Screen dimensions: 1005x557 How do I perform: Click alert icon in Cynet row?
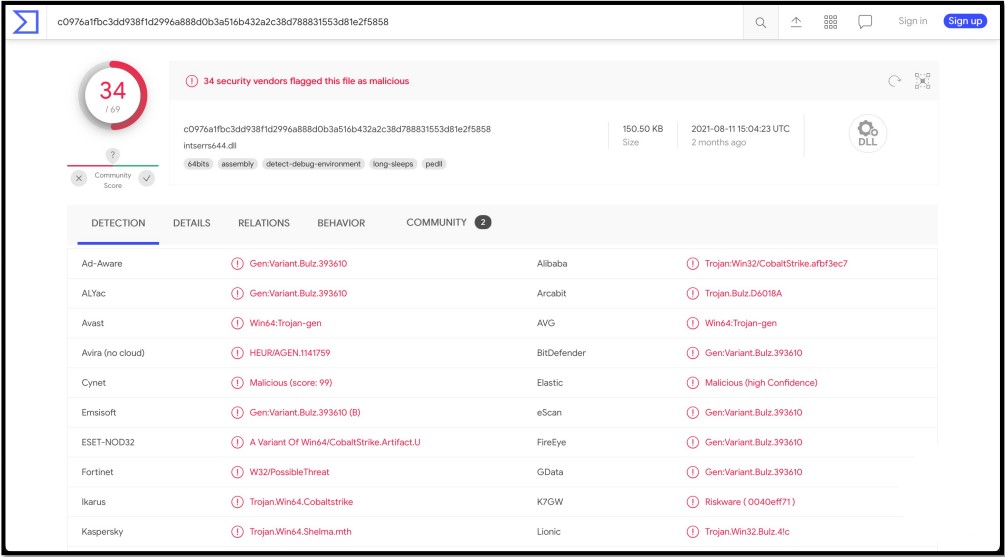tap(237, 383)
